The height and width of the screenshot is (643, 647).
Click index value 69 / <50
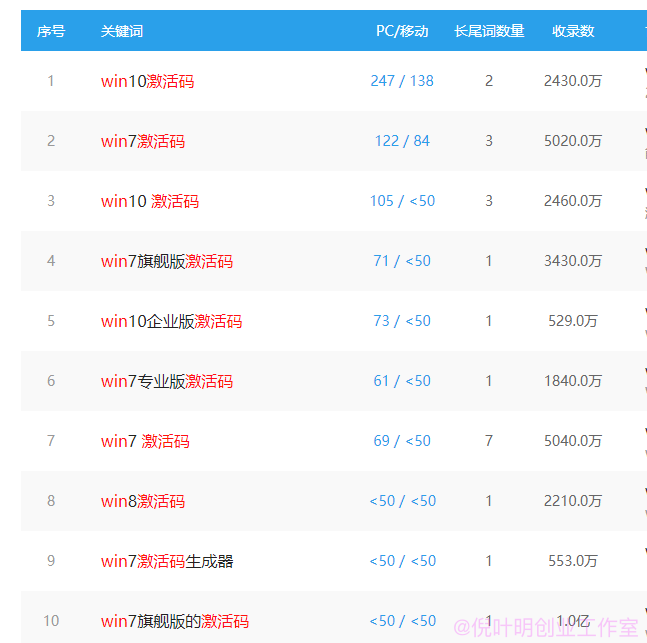click(x=402, y=441)
